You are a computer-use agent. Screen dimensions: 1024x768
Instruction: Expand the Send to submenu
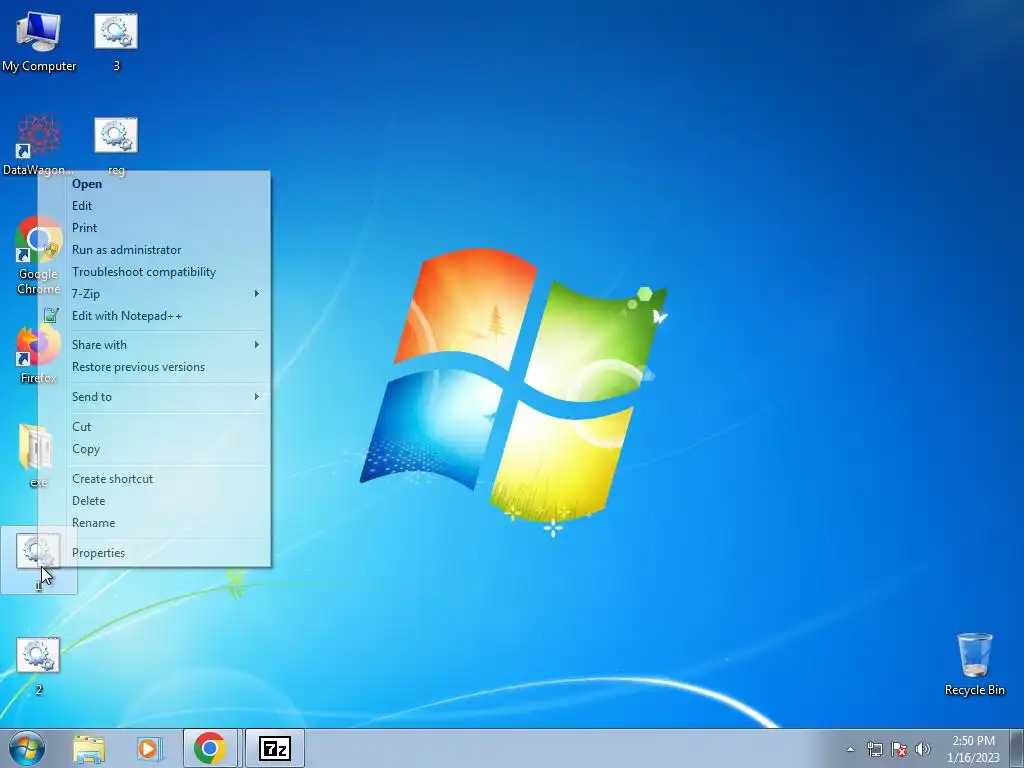154,397
